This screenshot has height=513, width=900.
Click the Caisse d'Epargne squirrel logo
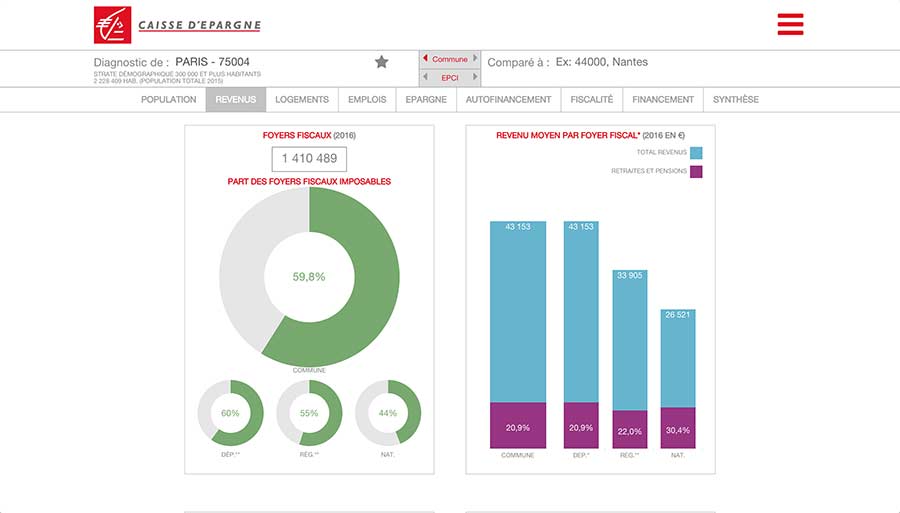(x=112, y=25)
